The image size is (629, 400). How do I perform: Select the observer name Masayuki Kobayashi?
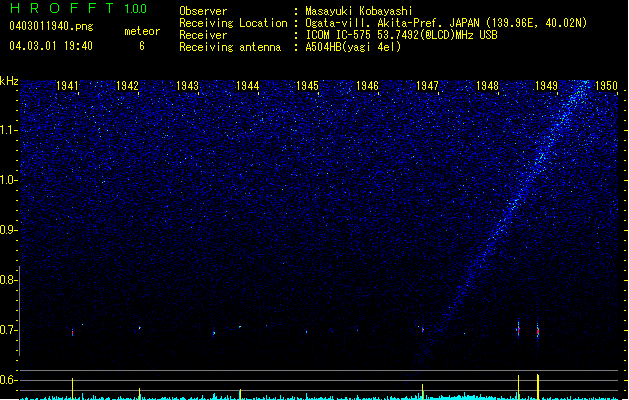(359, 11)
